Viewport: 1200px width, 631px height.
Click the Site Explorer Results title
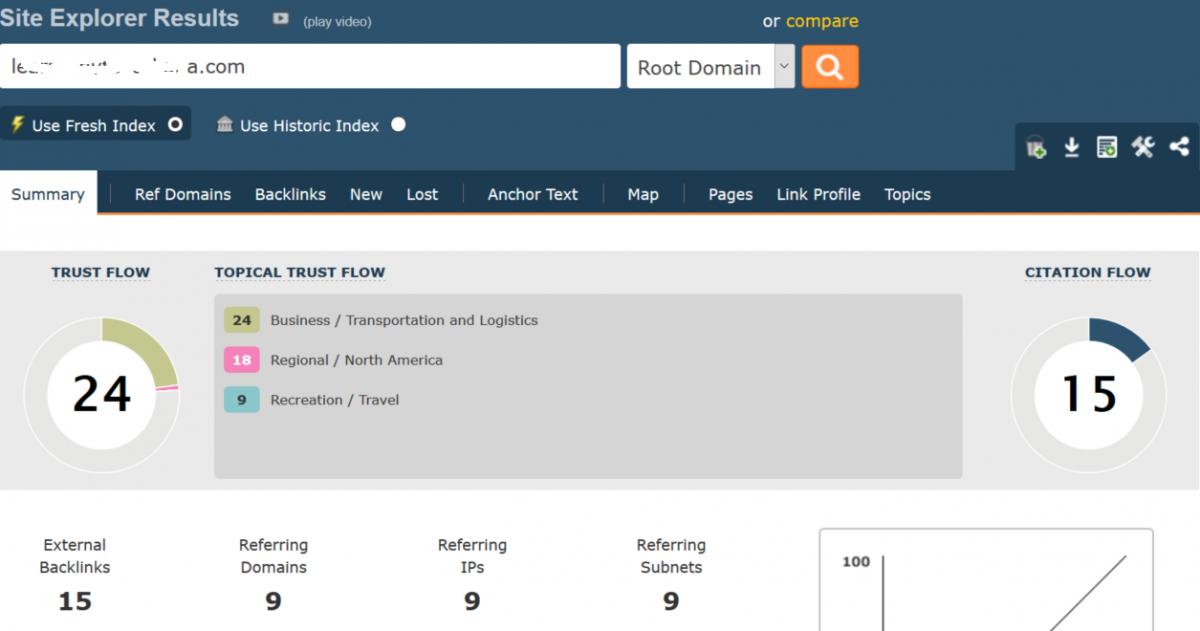pos(119,18)
